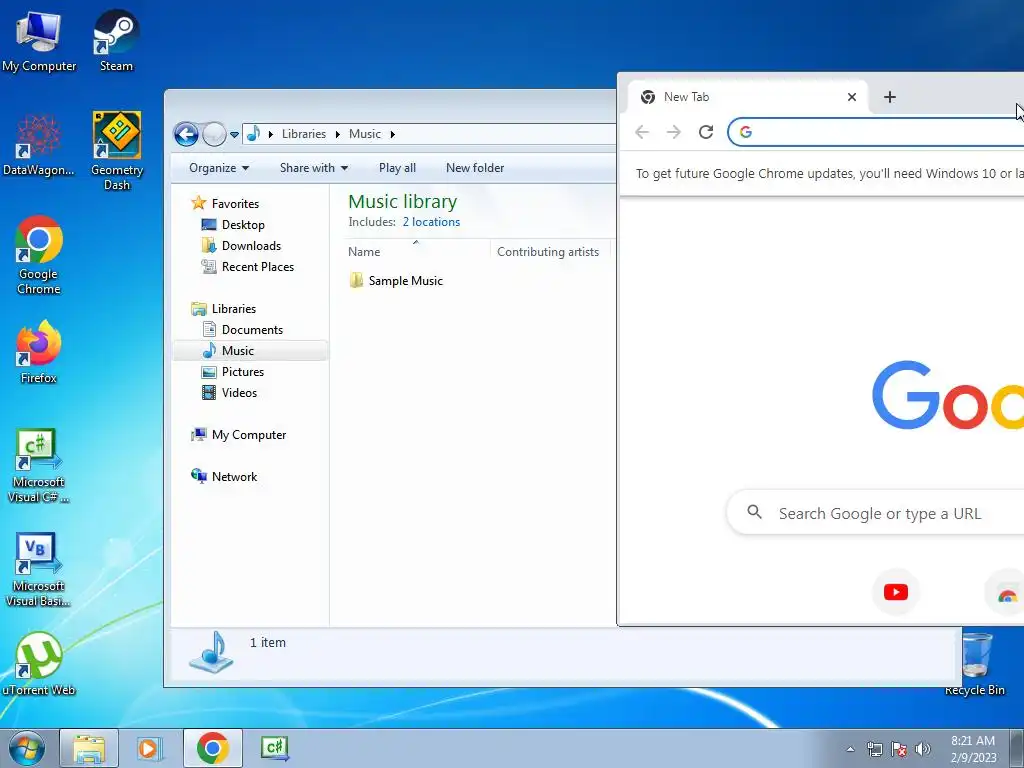Select the New Tab tab in Chrome
Screen dimensions: 1024x768
747,97
